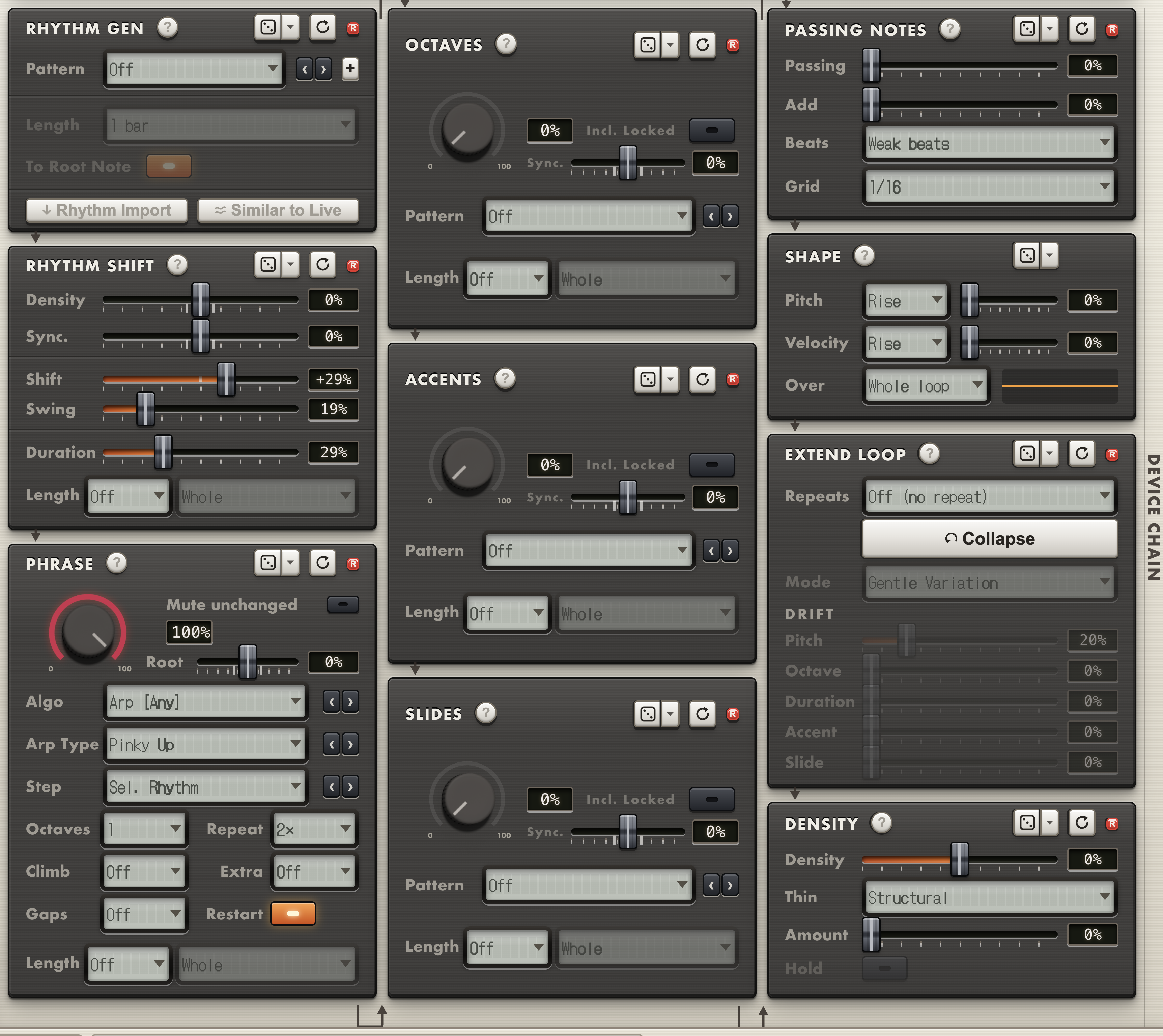Toggle Incl. Locked in Accents

(712, 465)
